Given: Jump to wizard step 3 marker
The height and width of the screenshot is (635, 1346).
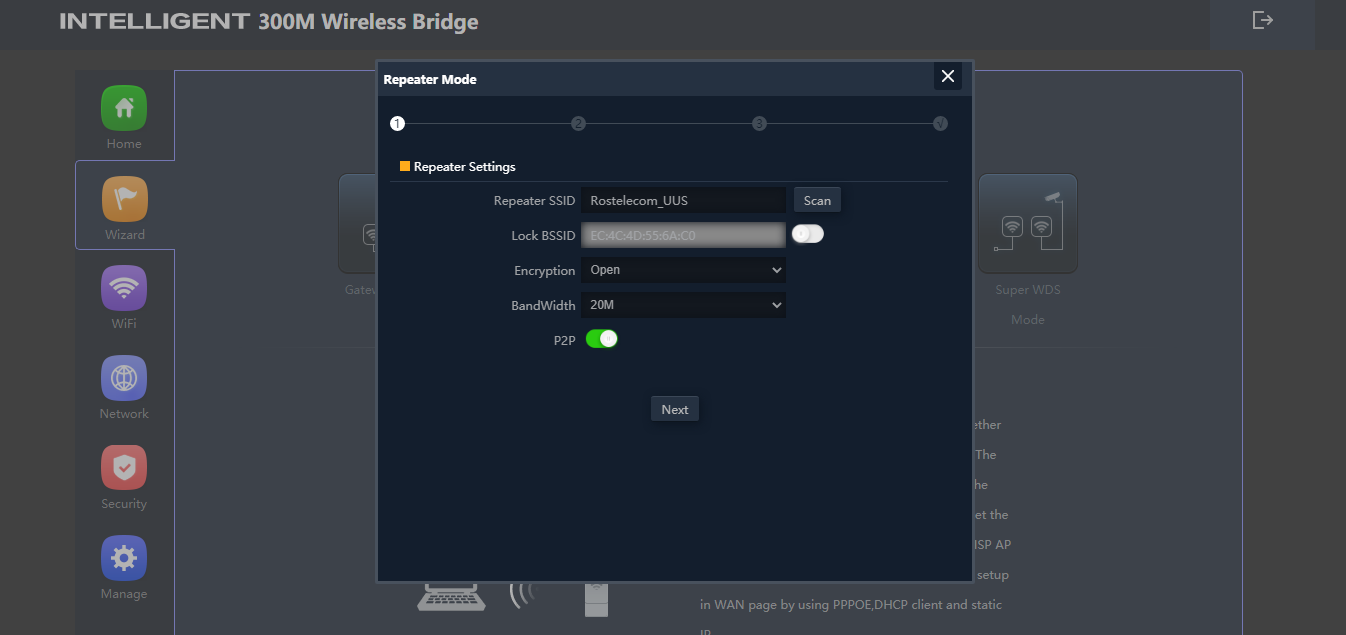Looking at the screenshot, I should [x=759, y=124].
